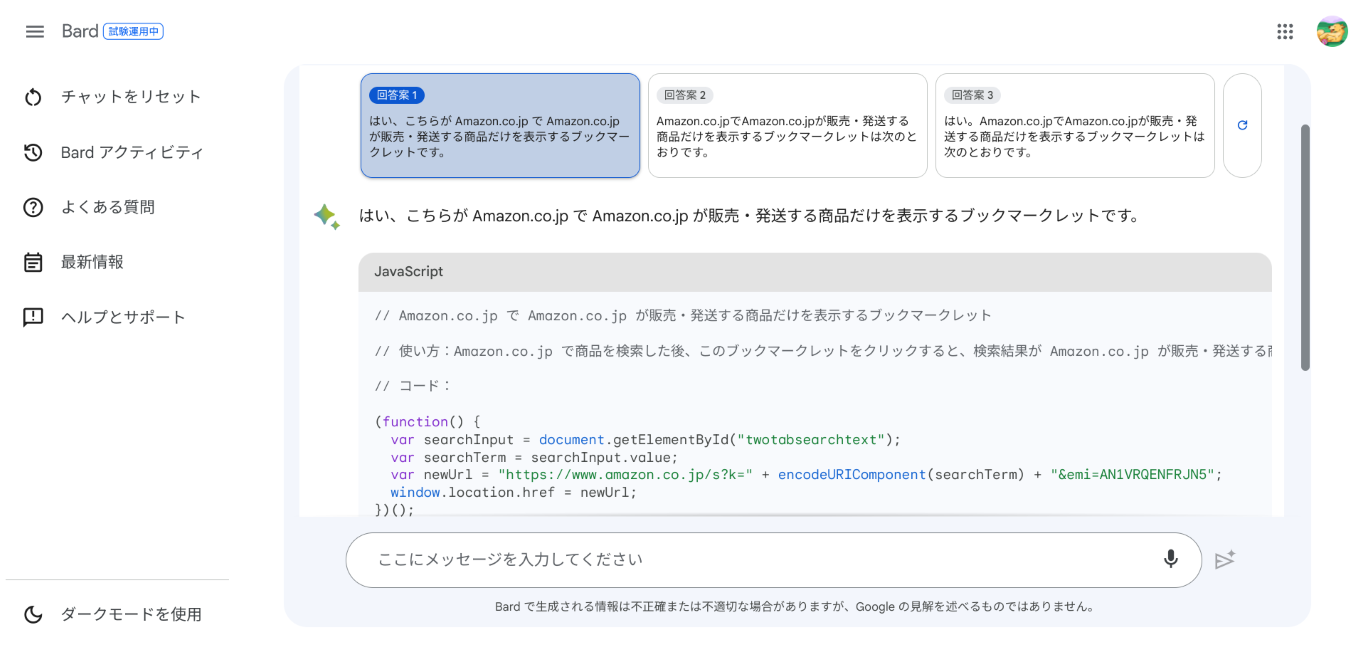Click the Bard logo text
This screenshot has width=1366, height=650.
pos(80,31)
